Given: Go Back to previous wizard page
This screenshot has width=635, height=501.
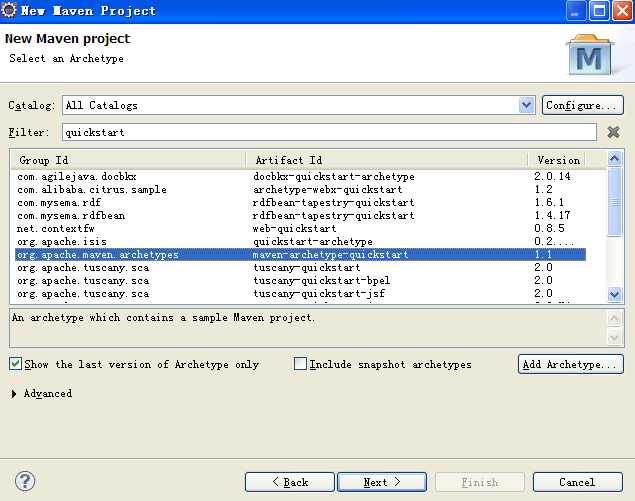Looking at the screenshot, I should point(290,482).
